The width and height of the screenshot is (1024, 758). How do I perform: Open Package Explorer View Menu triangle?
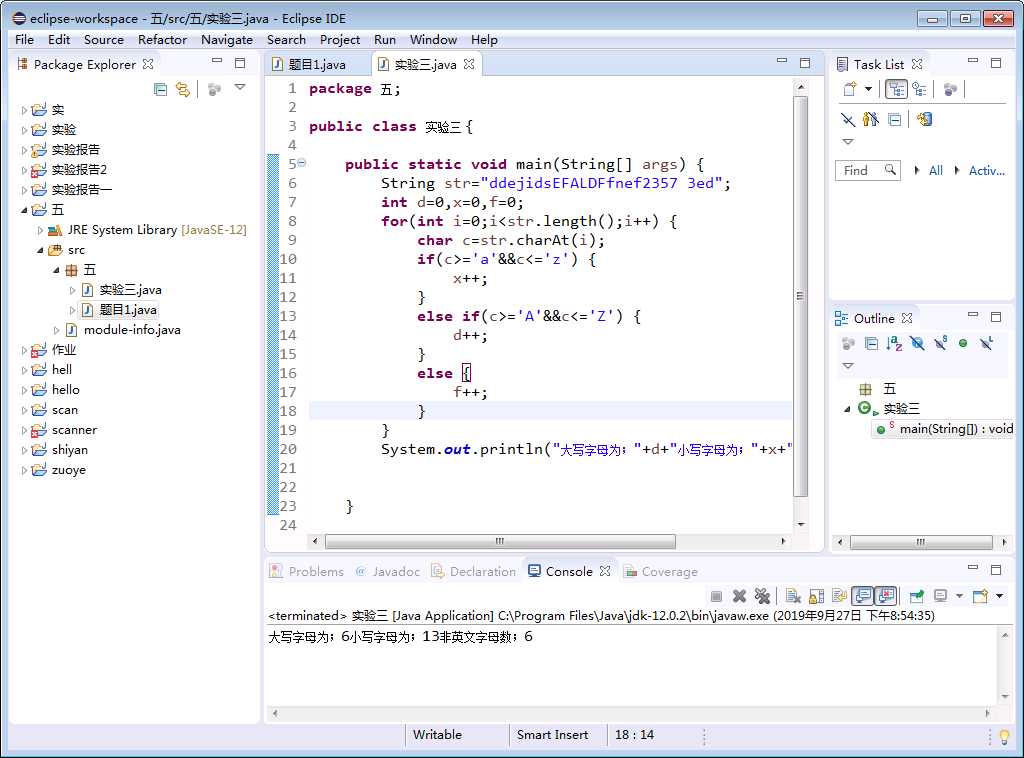(240, 87)
